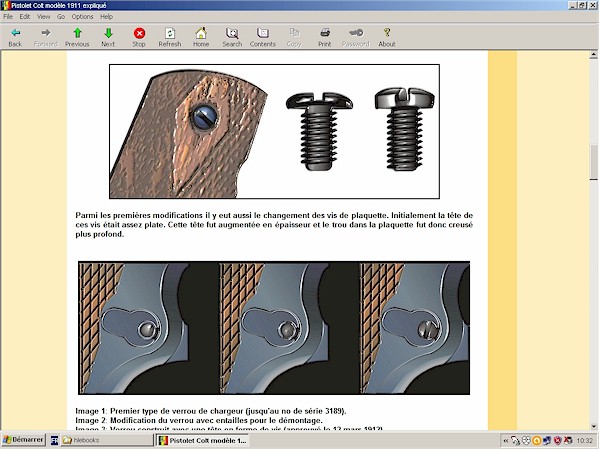Click the paragraph starting "Parmi les premières modifications"
The height and width of the screenshot is (450, 600).
click(x=274, y=225)
